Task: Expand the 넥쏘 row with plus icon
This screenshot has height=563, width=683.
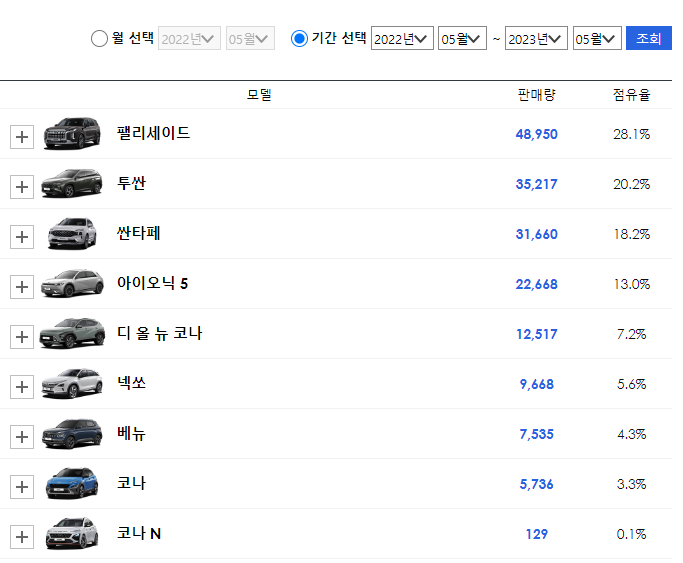Action: tap(22, 387)
